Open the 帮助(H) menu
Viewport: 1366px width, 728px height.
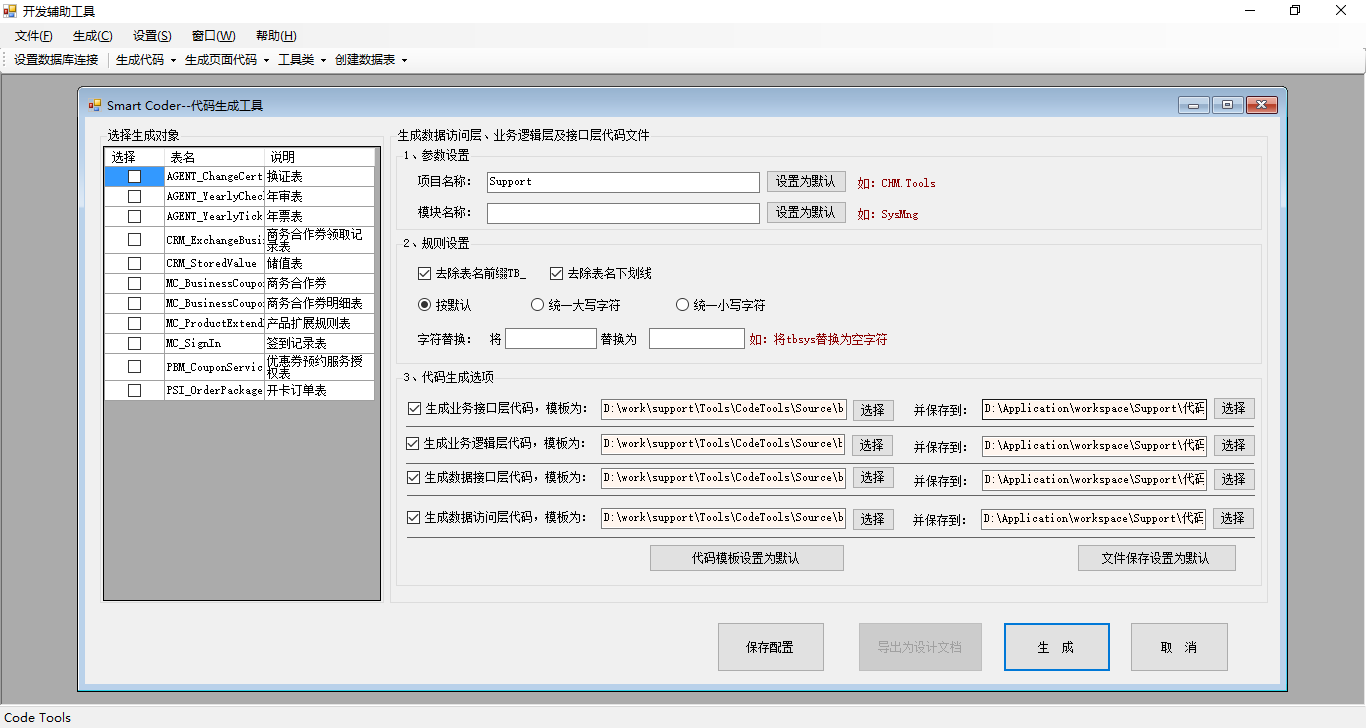[x=275, y=36]
